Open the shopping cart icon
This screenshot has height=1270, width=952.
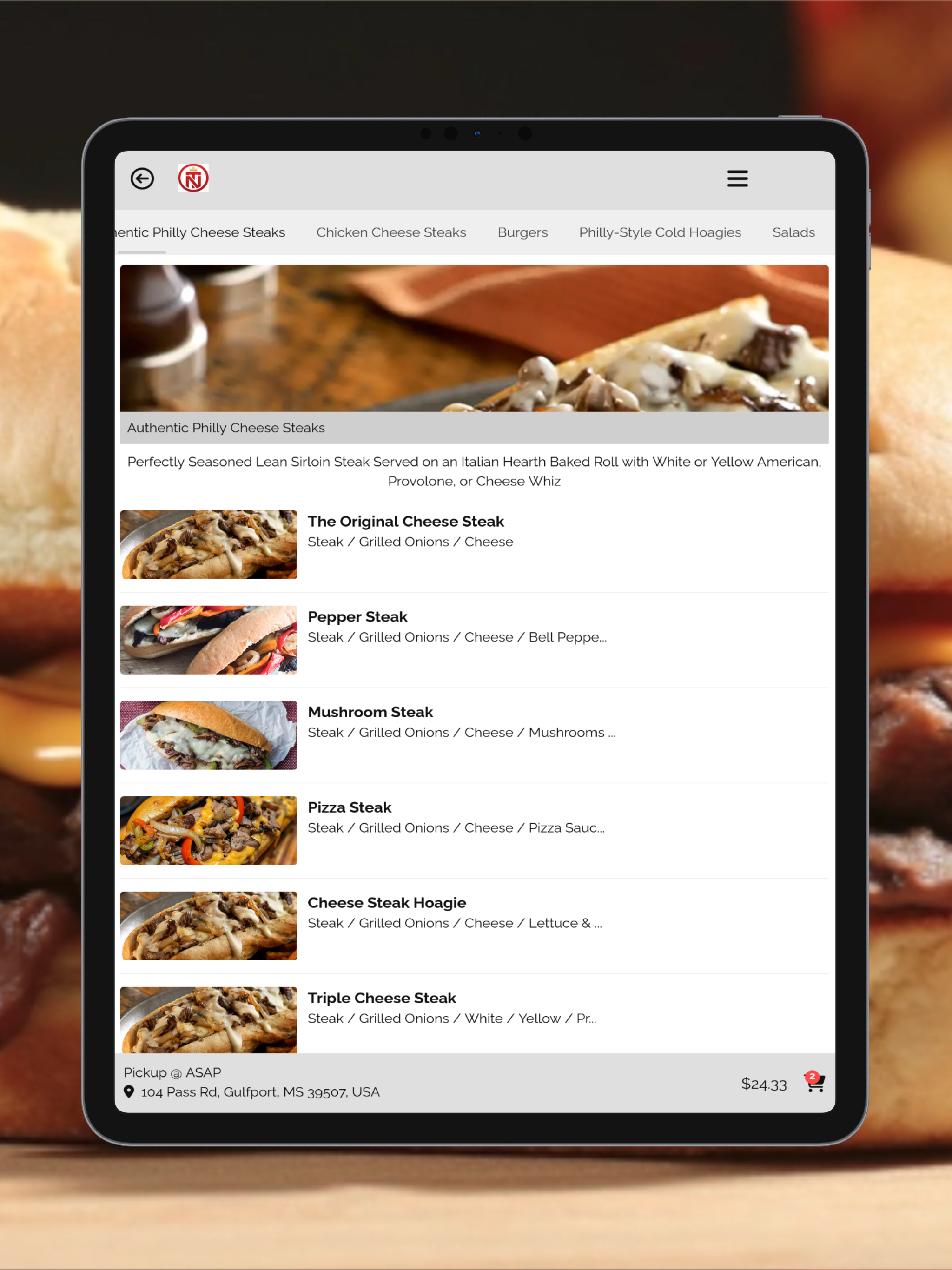[x=814, y=1082]
